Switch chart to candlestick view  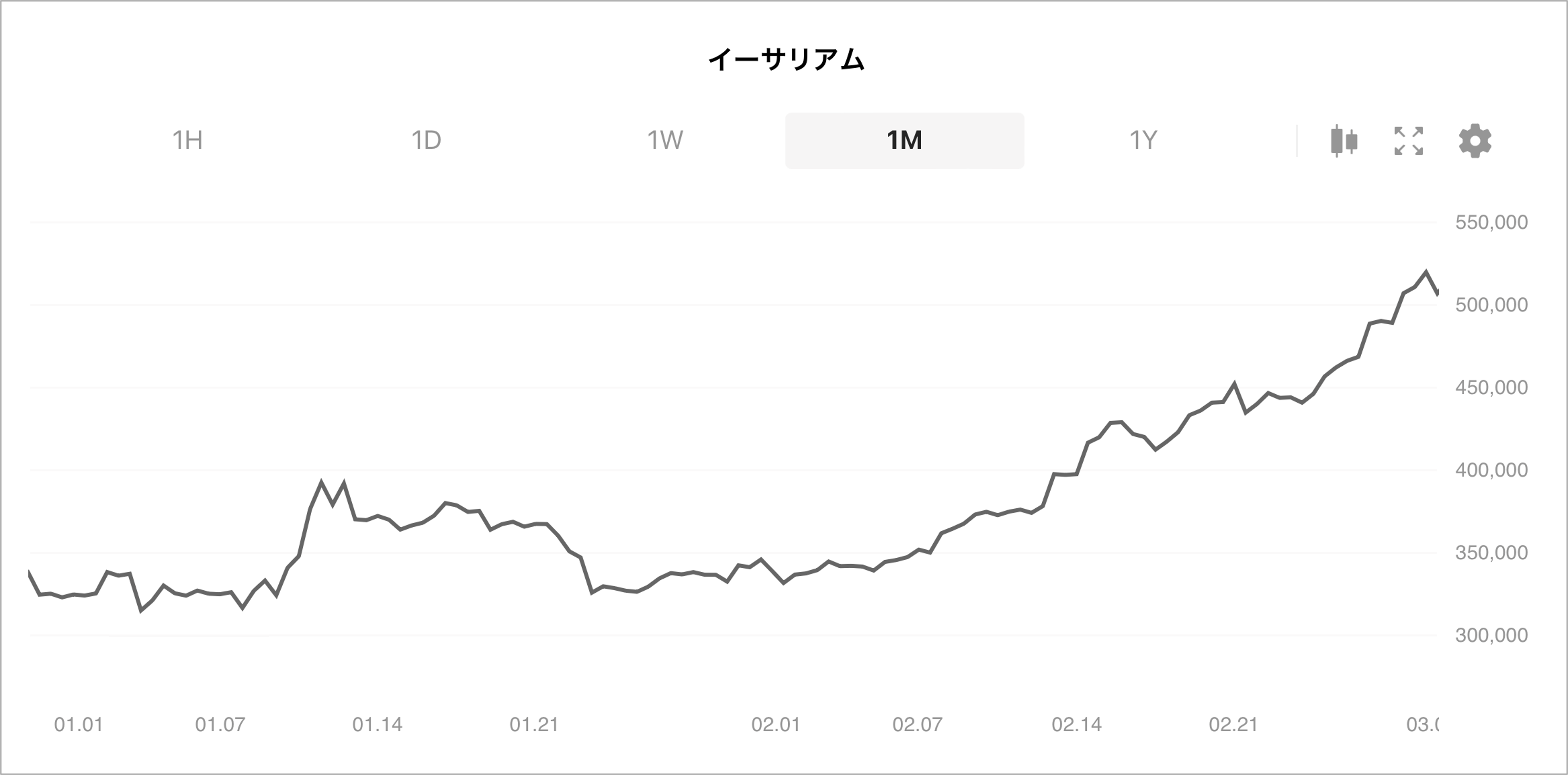[x=1344, y=141]
